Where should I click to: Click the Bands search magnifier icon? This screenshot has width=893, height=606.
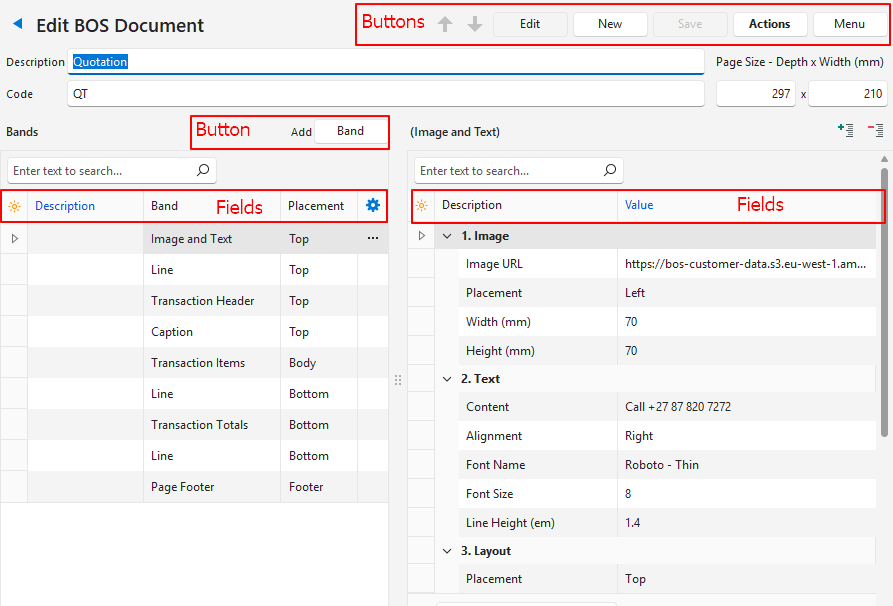click(x=203, y=171)
